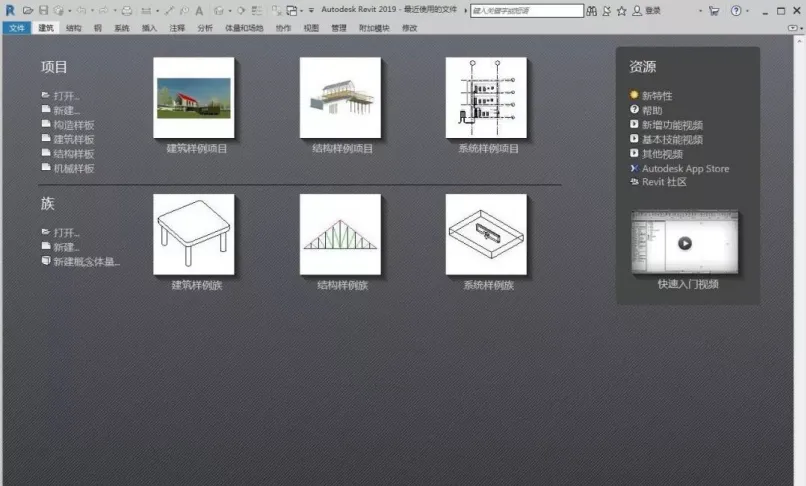Screen dimensions: 806x486
Task: Click the Autodesk App Store cart icon
Action: click(714, 11)
